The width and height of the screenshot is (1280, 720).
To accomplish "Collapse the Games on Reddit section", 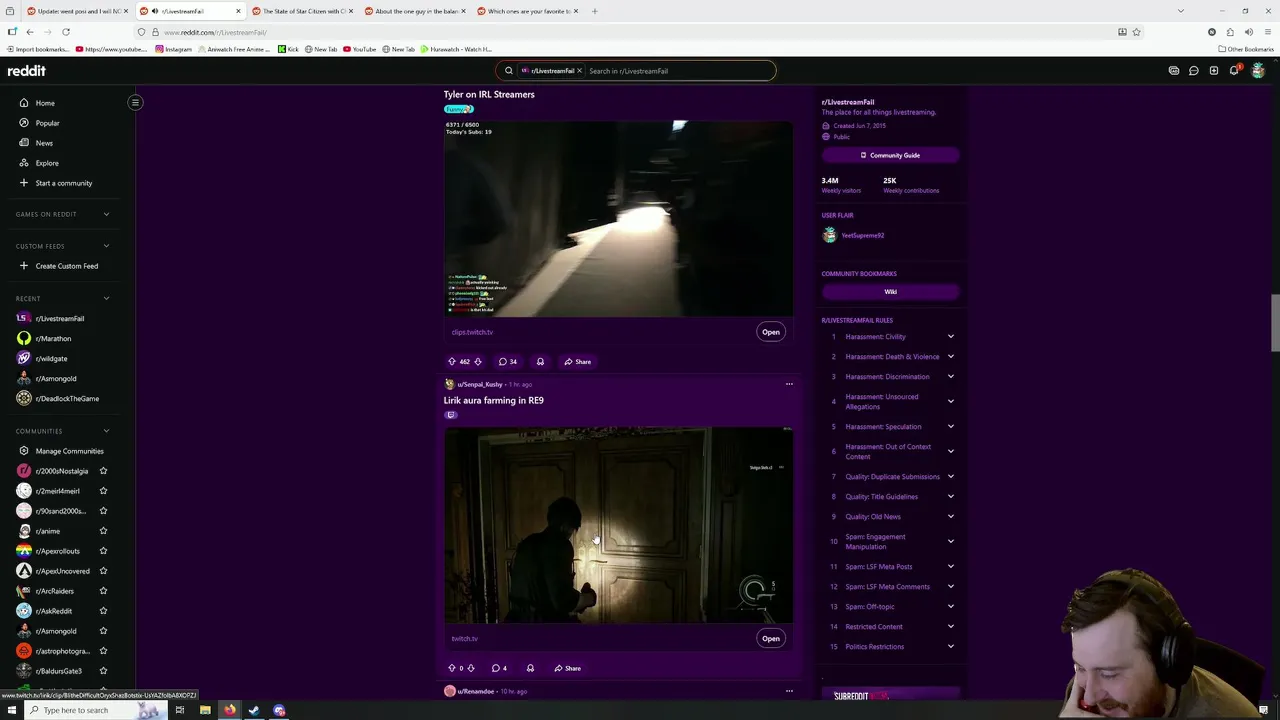I will coord(106,214).
